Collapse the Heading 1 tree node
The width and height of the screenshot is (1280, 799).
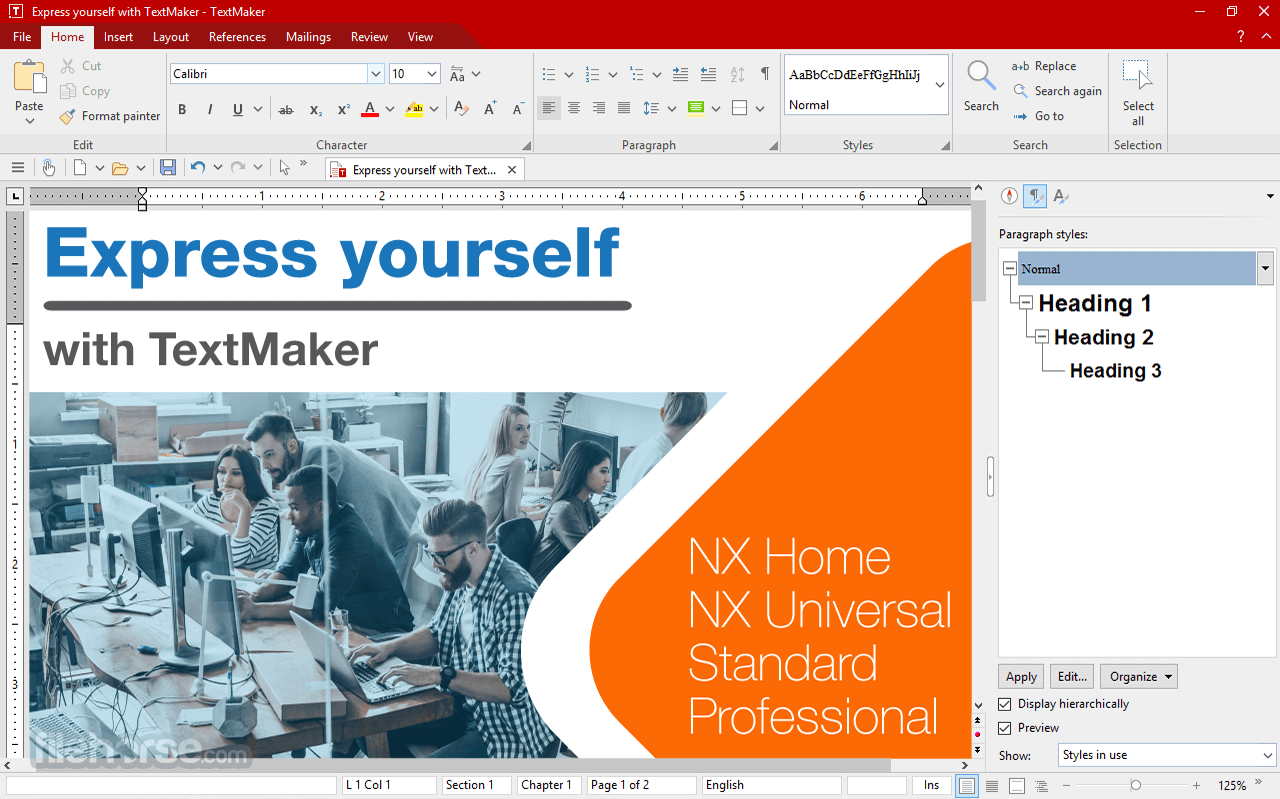[1026, 302]
